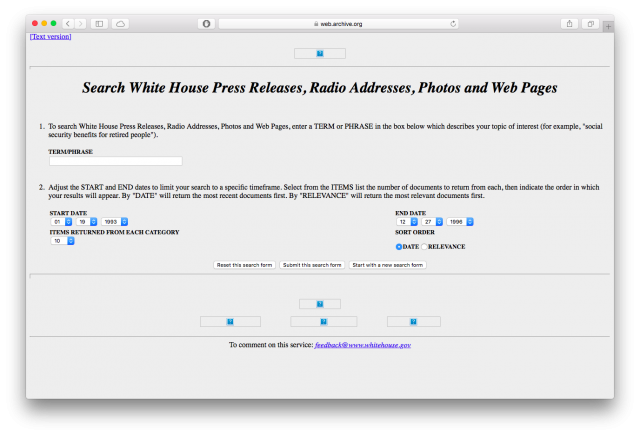Open the Share icon in toolbar
This screenshot has width=640, height=436.
tap(569, 23)
